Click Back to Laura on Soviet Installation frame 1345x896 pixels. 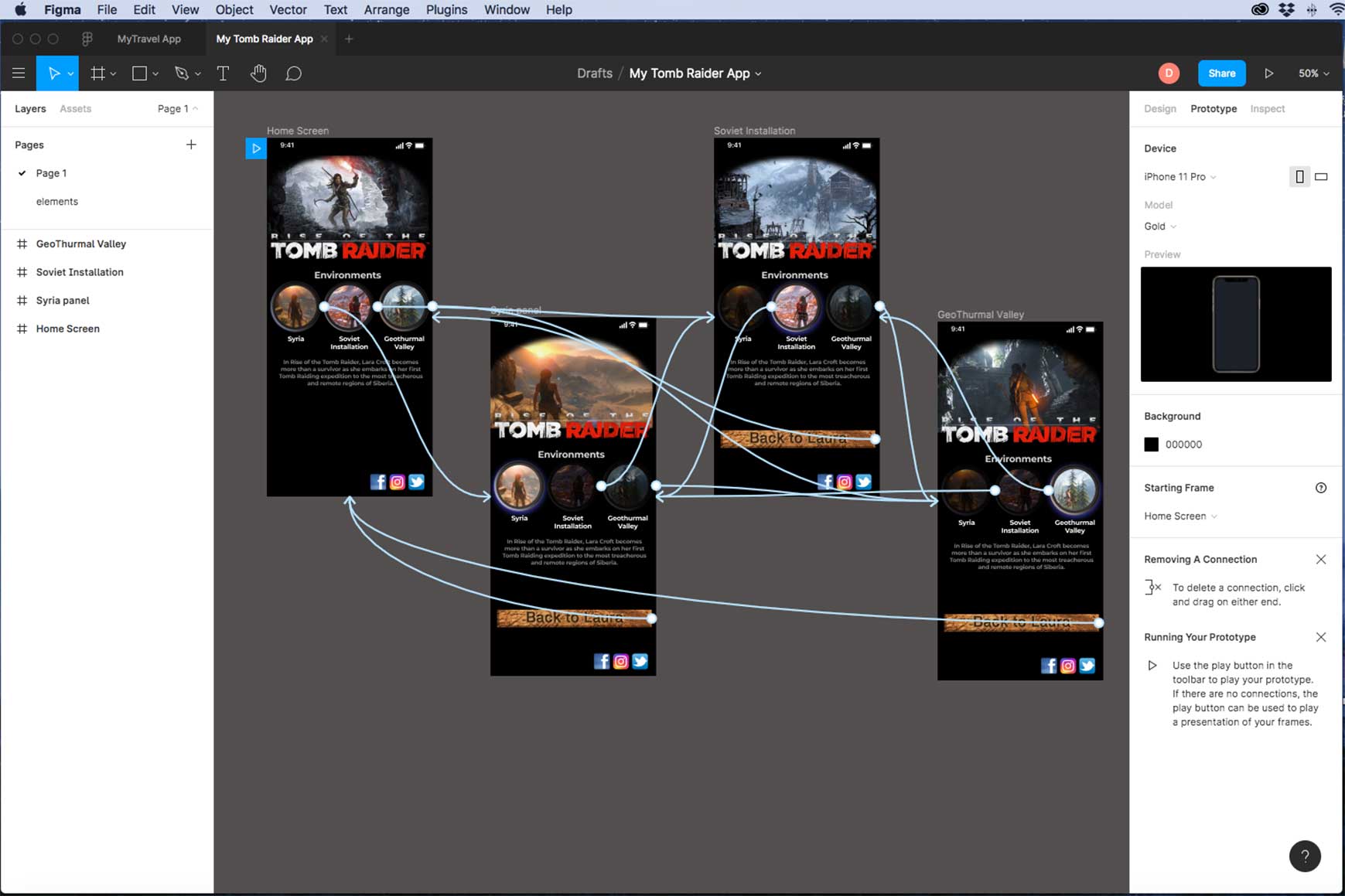pyautogui.click(x=797, y=438)
